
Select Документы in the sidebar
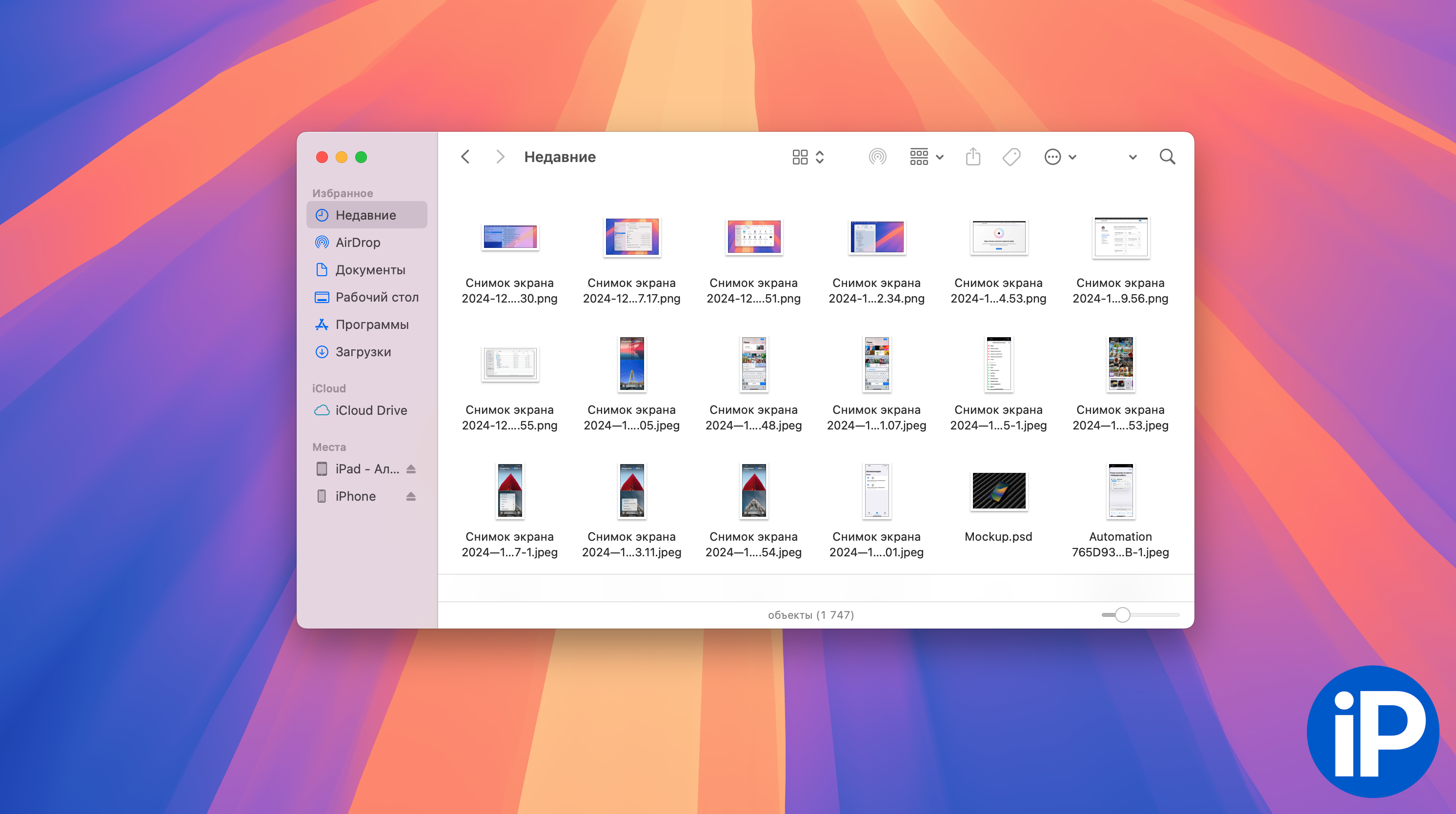click(x=370, y=270)
